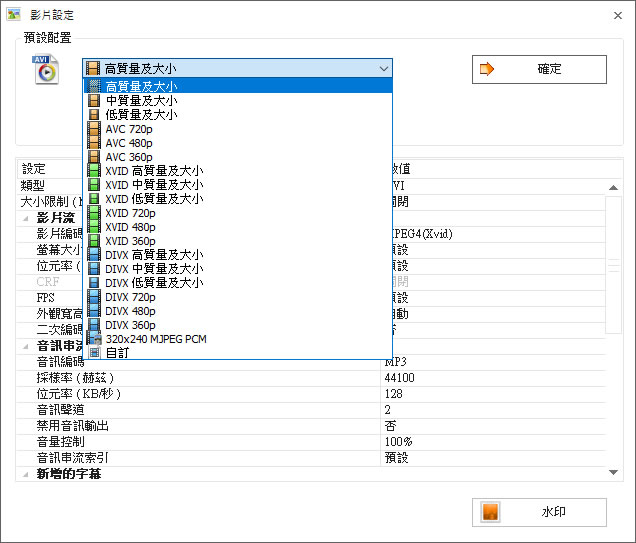This screenshot has width=636, height=543.
Task: Confirm settings with the 確定 button
Action: pyautogui.click(x=539, y=69)
